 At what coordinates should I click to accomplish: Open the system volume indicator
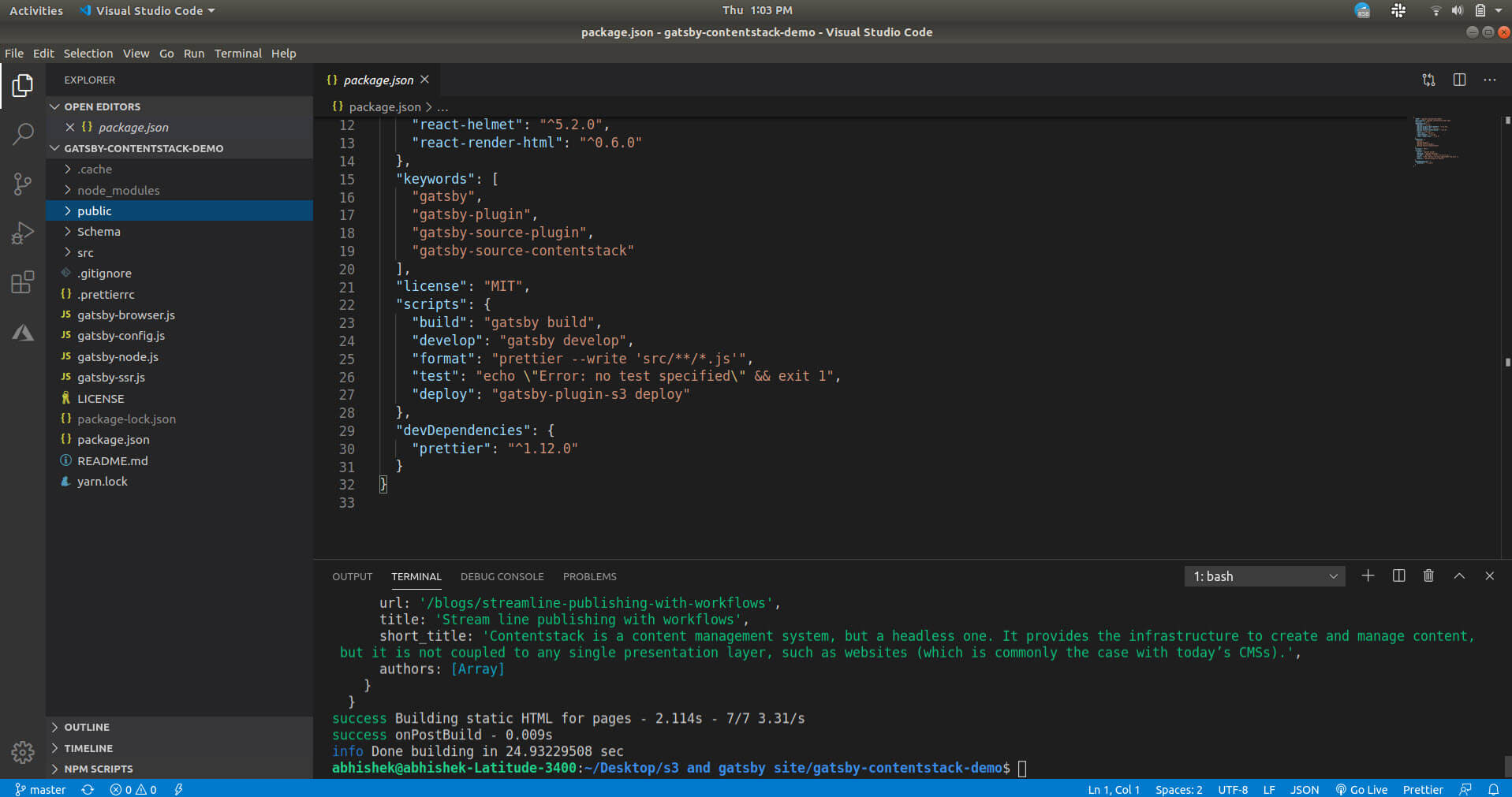pos(1457,10)
